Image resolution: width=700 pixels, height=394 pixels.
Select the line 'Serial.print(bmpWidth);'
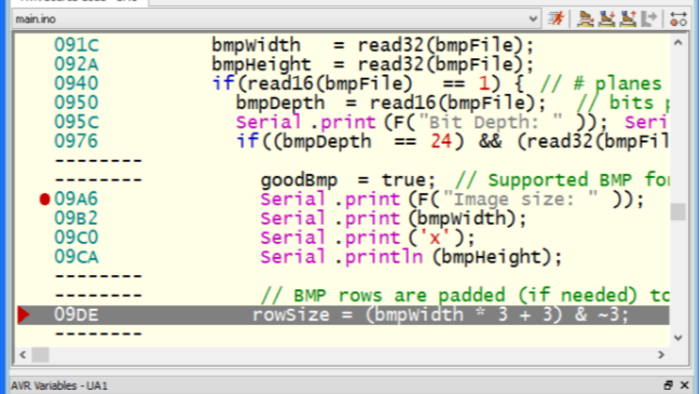[x=394, y=218]
